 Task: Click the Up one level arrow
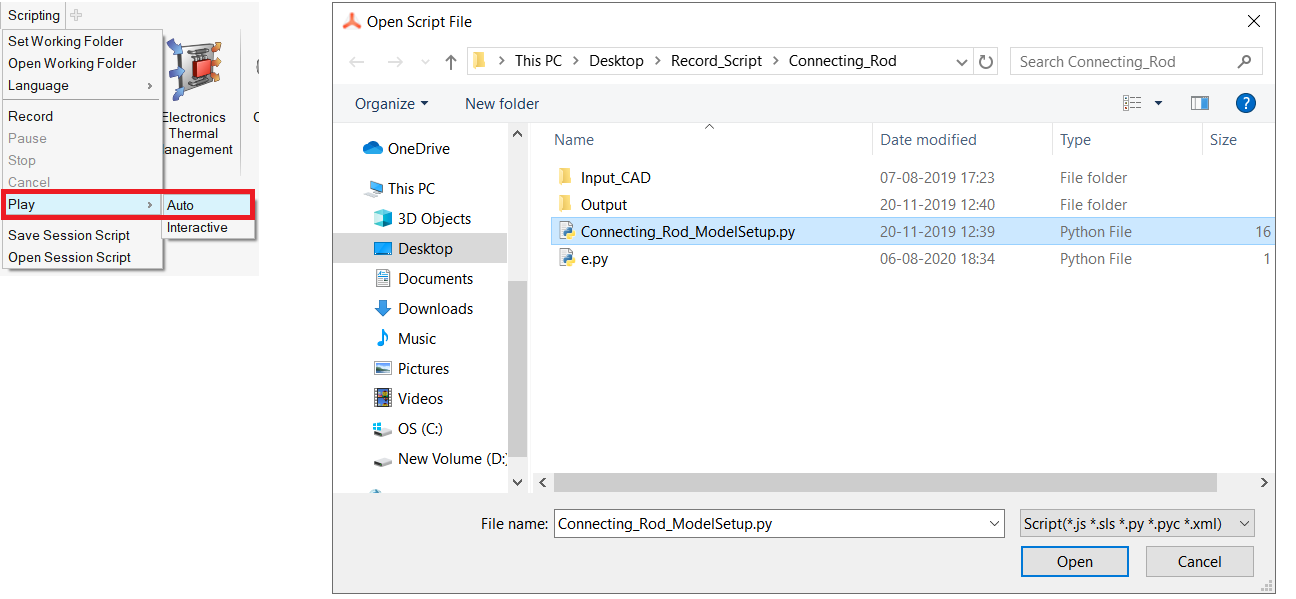451,62
